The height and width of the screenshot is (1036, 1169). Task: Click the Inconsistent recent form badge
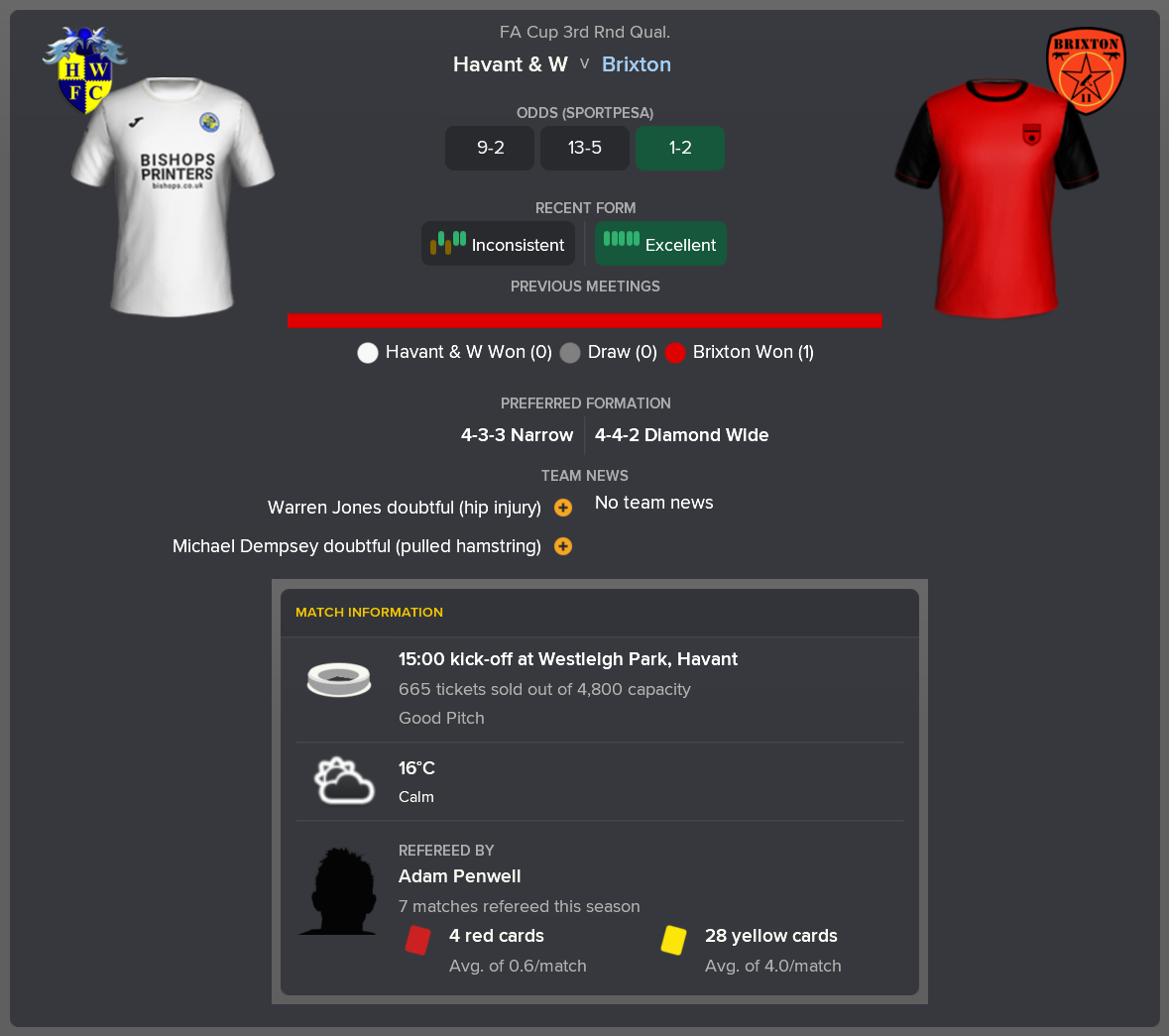point(498,244)
